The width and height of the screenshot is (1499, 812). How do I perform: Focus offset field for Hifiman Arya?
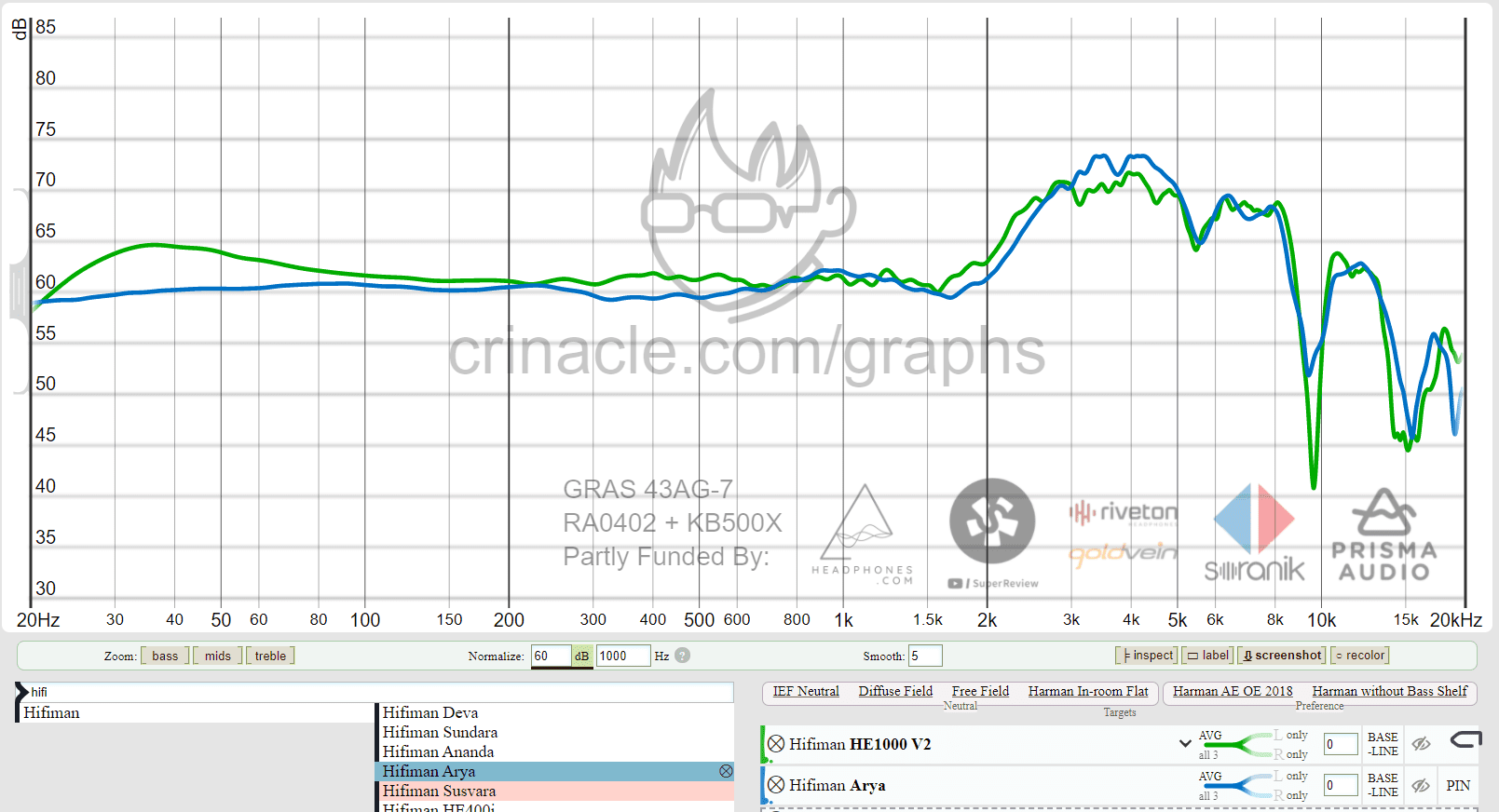[x=1341, y=785]
